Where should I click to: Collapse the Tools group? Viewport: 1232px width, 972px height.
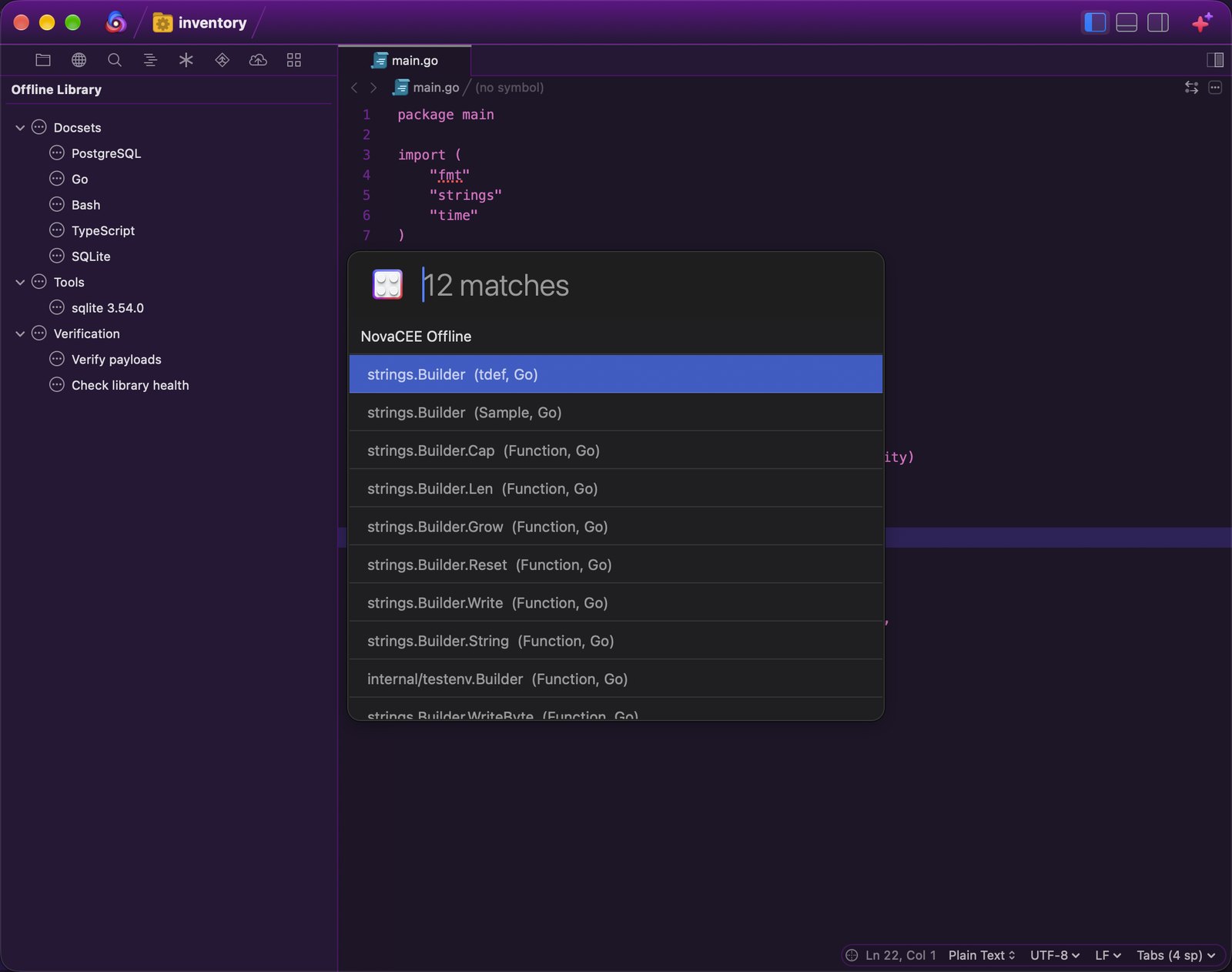pyautogui.click(x=20, y=283)
